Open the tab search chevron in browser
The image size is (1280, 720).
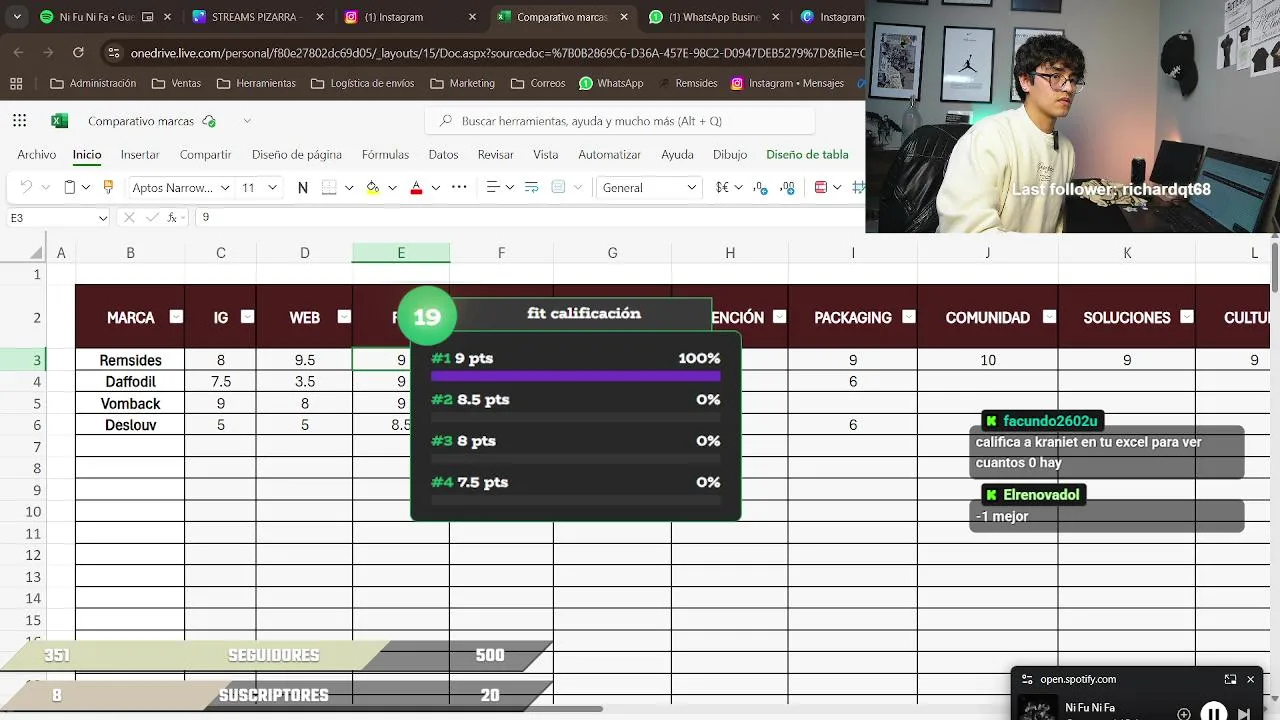coord(15,17)
